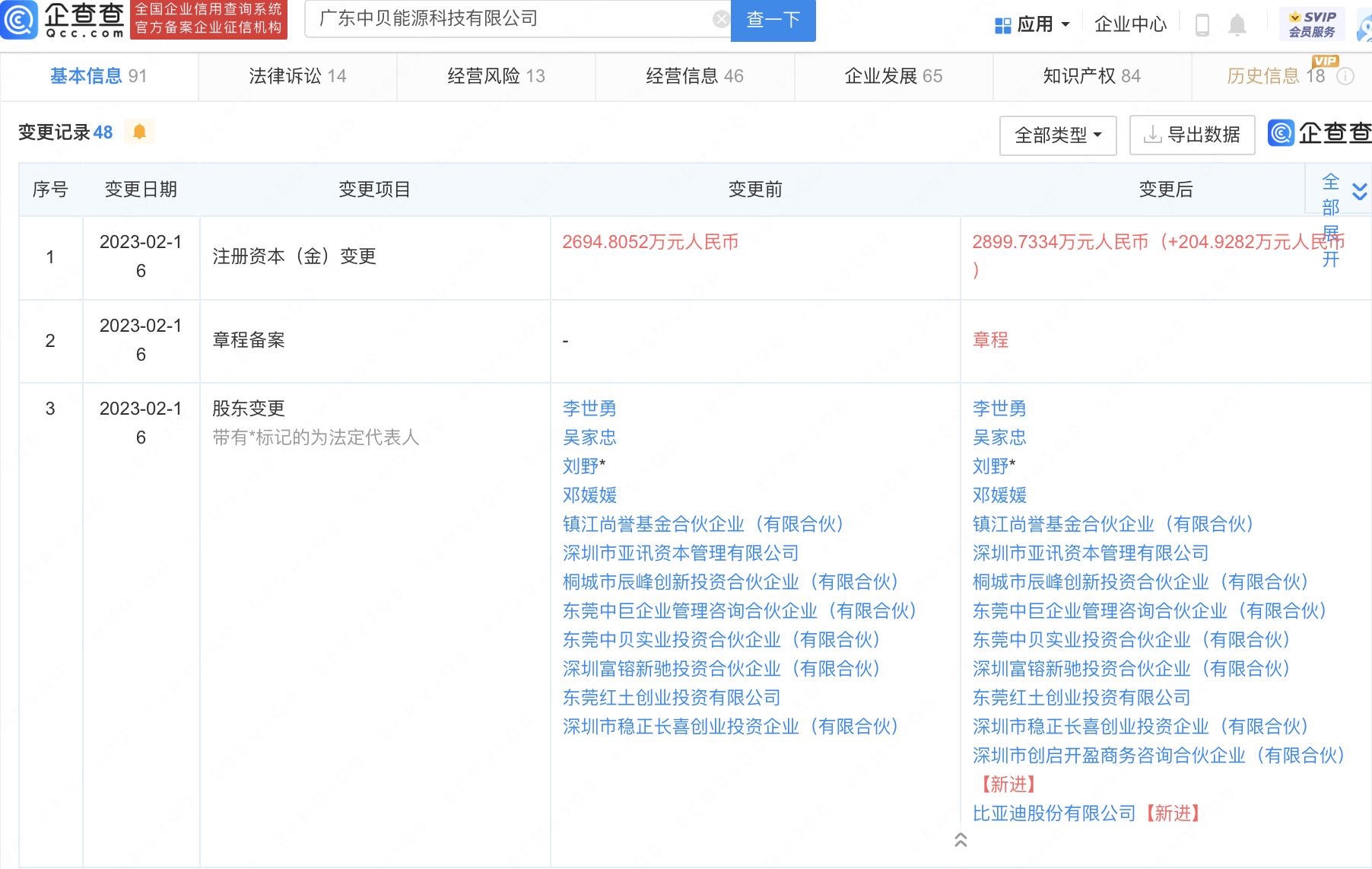
Task: Select 章程备案 change item text
Action: pyautogui.click(x=249, y=340)
